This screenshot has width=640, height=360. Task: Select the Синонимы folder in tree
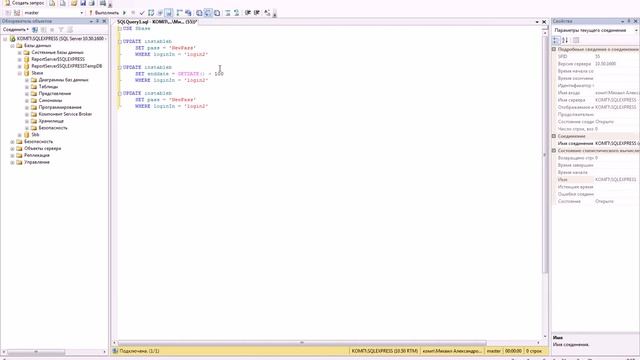click(50, 100)
